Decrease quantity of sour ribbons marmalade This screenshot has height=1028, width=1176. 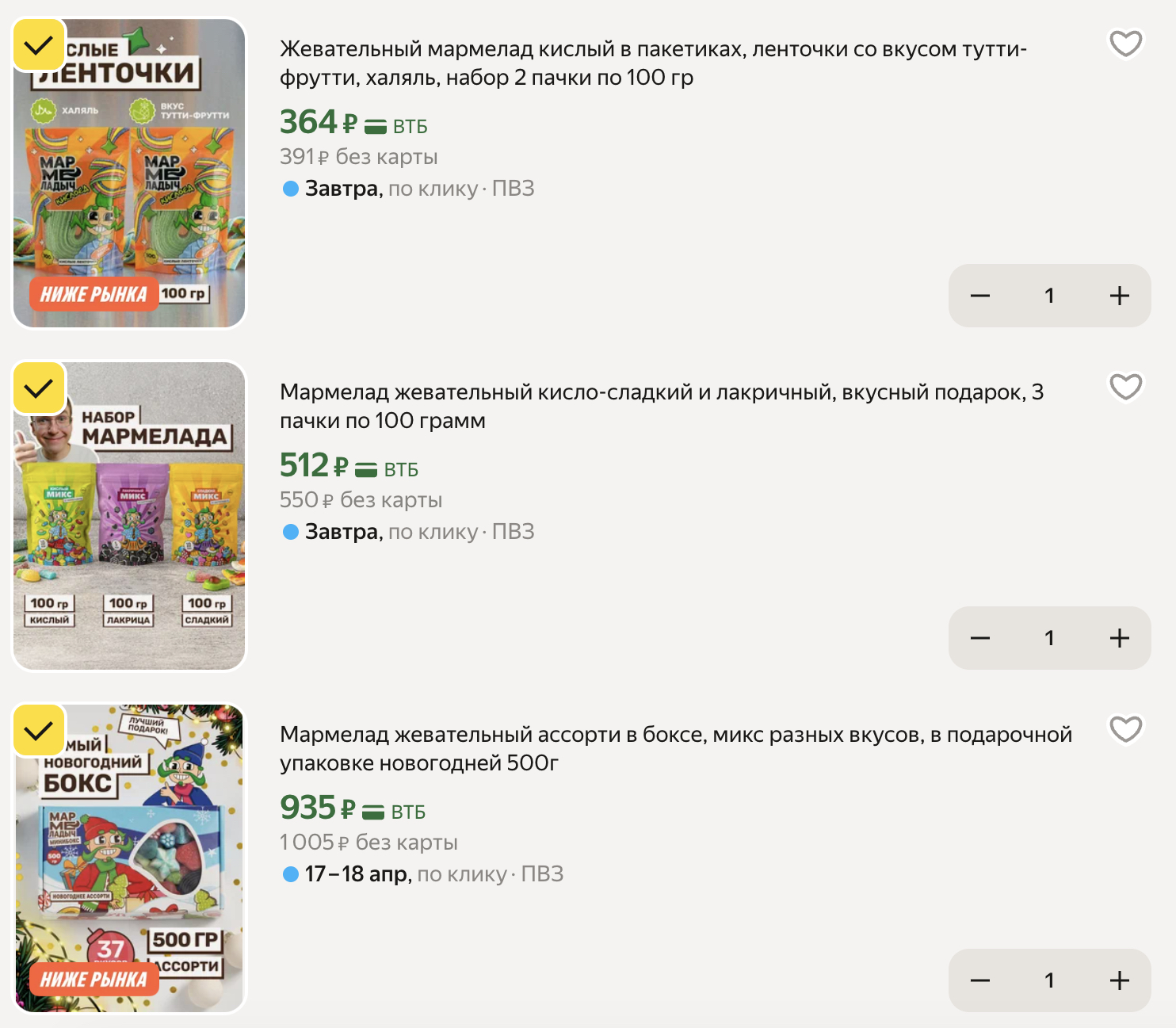980,296
